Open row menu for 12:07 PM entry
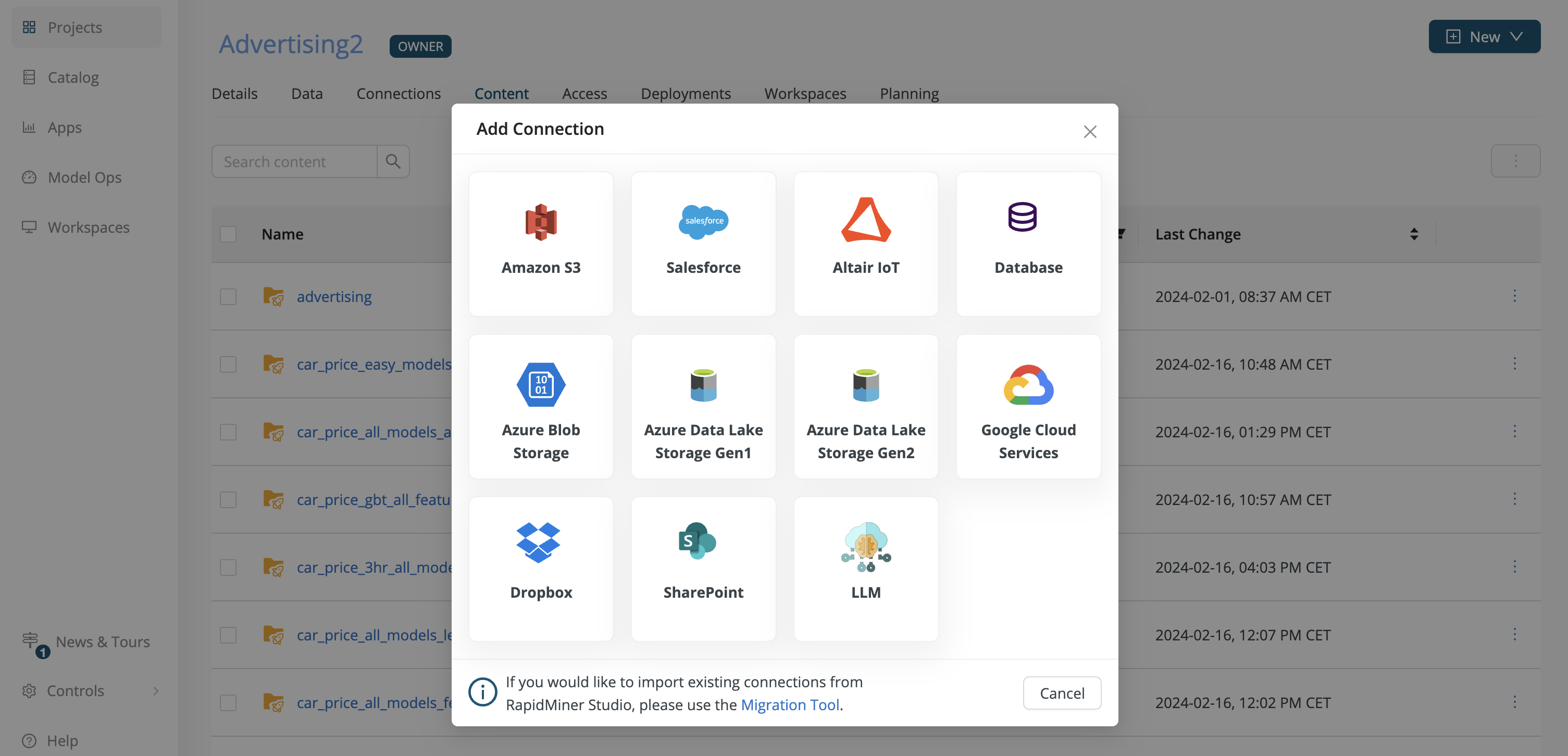This screenshot has width=1568, height=756. 1514,634
